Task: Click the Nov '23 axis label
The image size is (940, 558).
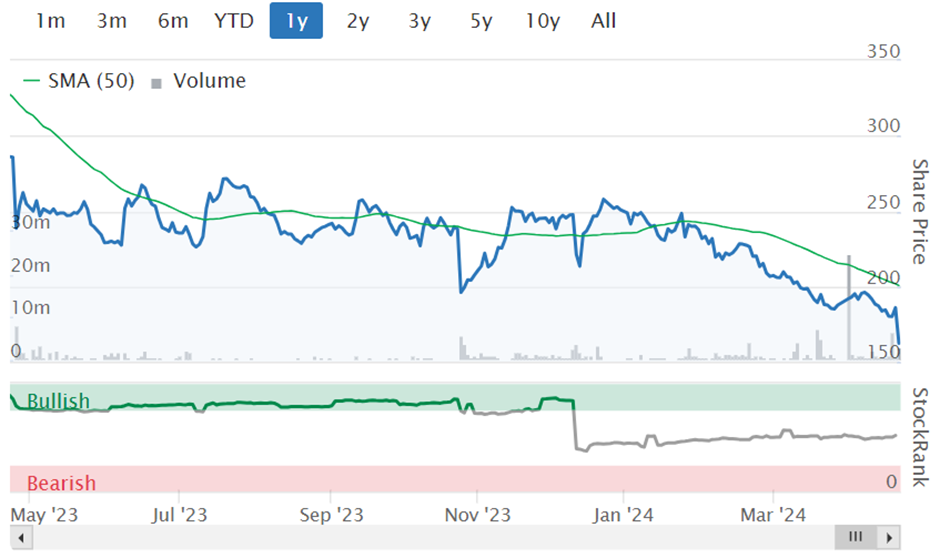Action: pyautogui.click(x=478, y=515)
